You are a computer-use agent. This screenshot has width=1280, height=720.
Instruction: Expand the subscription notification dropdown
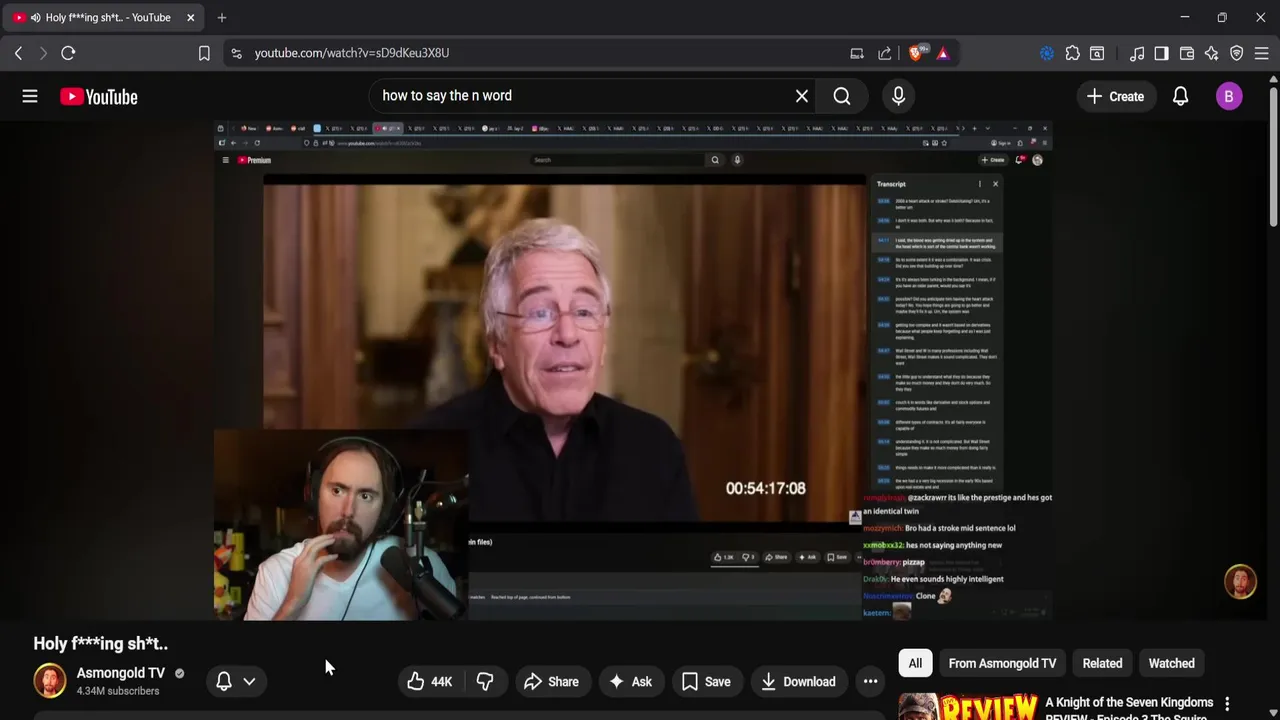(x=249, y=682)
